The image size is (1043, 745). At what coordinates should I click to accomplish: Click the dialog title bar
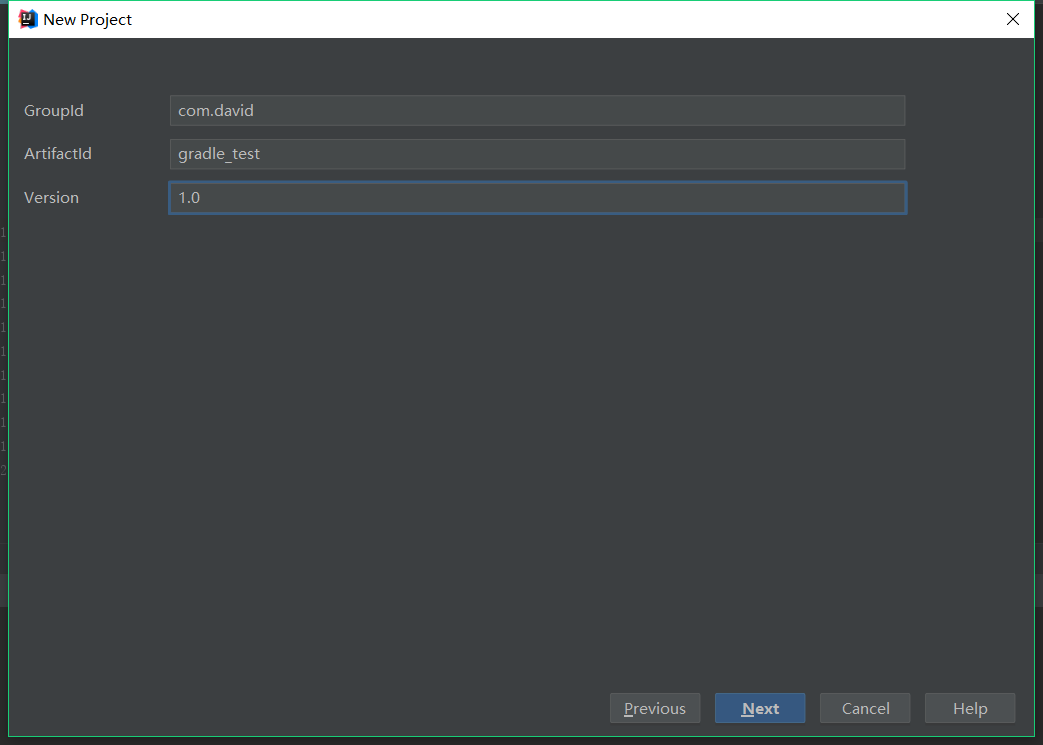point(500,18)
